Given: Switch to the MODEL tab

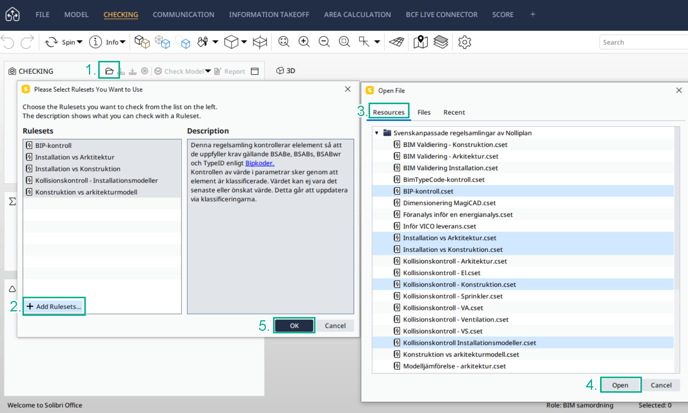Looking at the screenshot, I should pos(76,14).
